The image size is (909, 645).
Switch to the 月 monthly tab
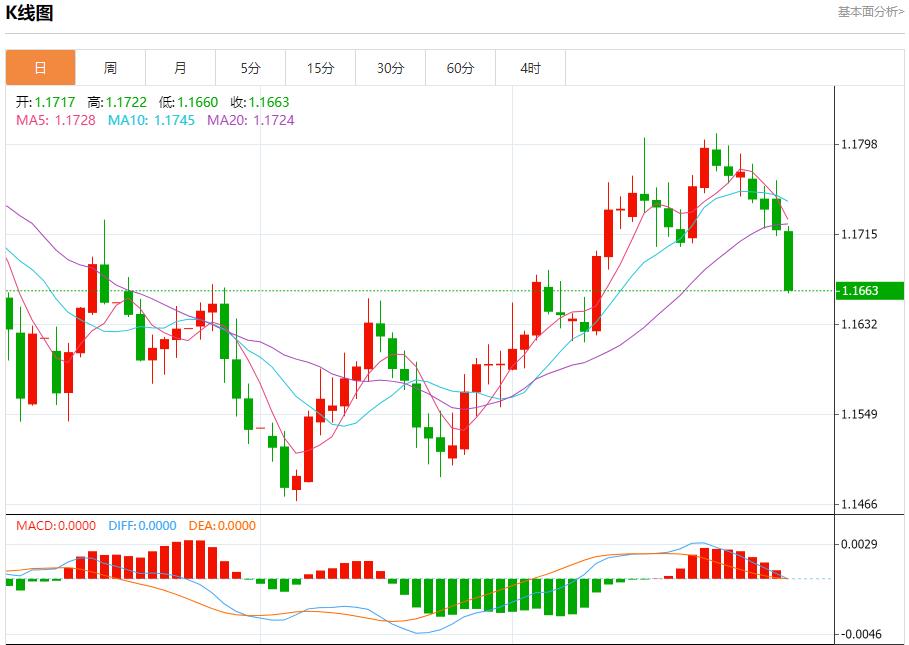(x=180, y=68)
